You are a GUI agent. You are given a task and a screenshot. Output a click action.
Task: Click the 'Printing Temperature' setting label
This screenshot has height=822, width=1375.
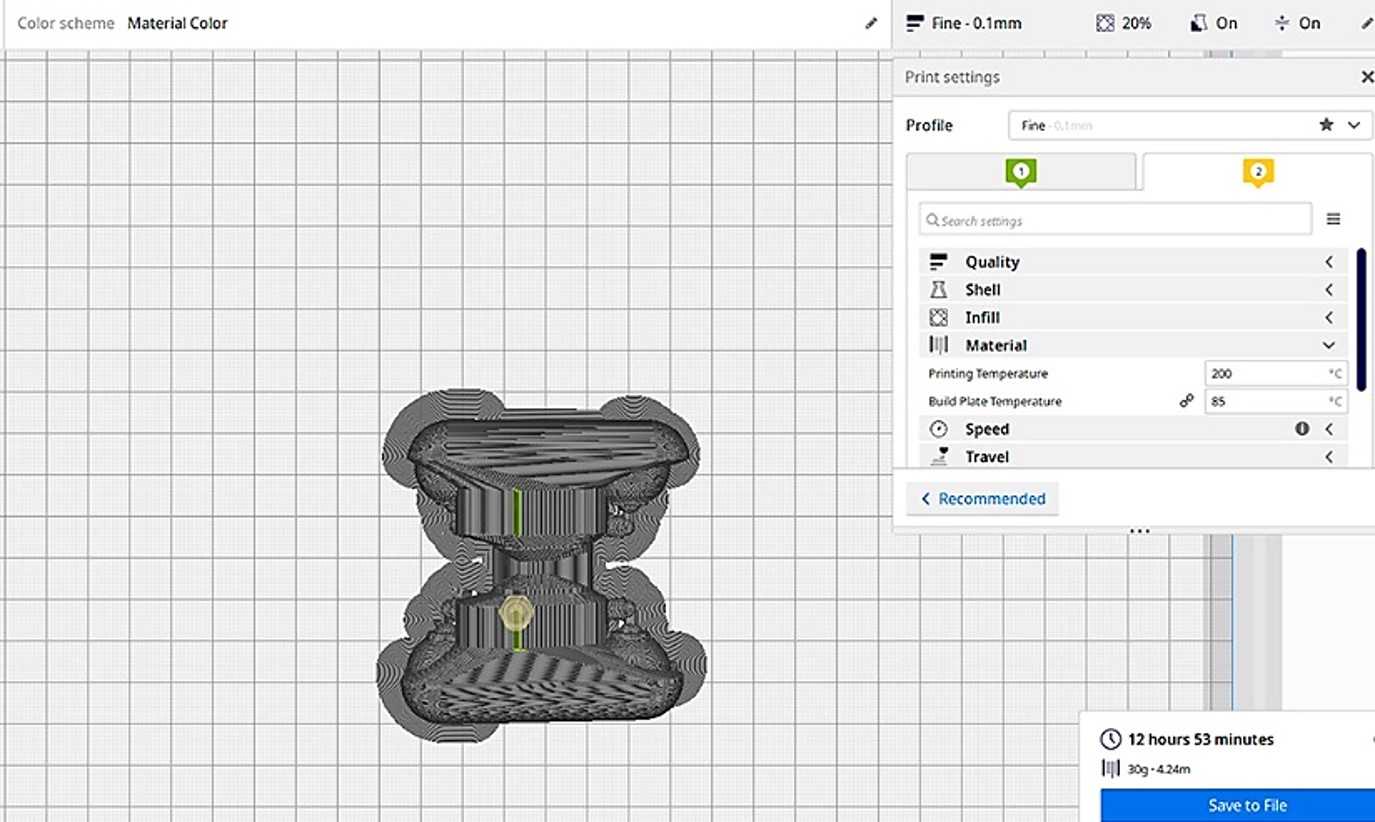(x=988, y=373)
